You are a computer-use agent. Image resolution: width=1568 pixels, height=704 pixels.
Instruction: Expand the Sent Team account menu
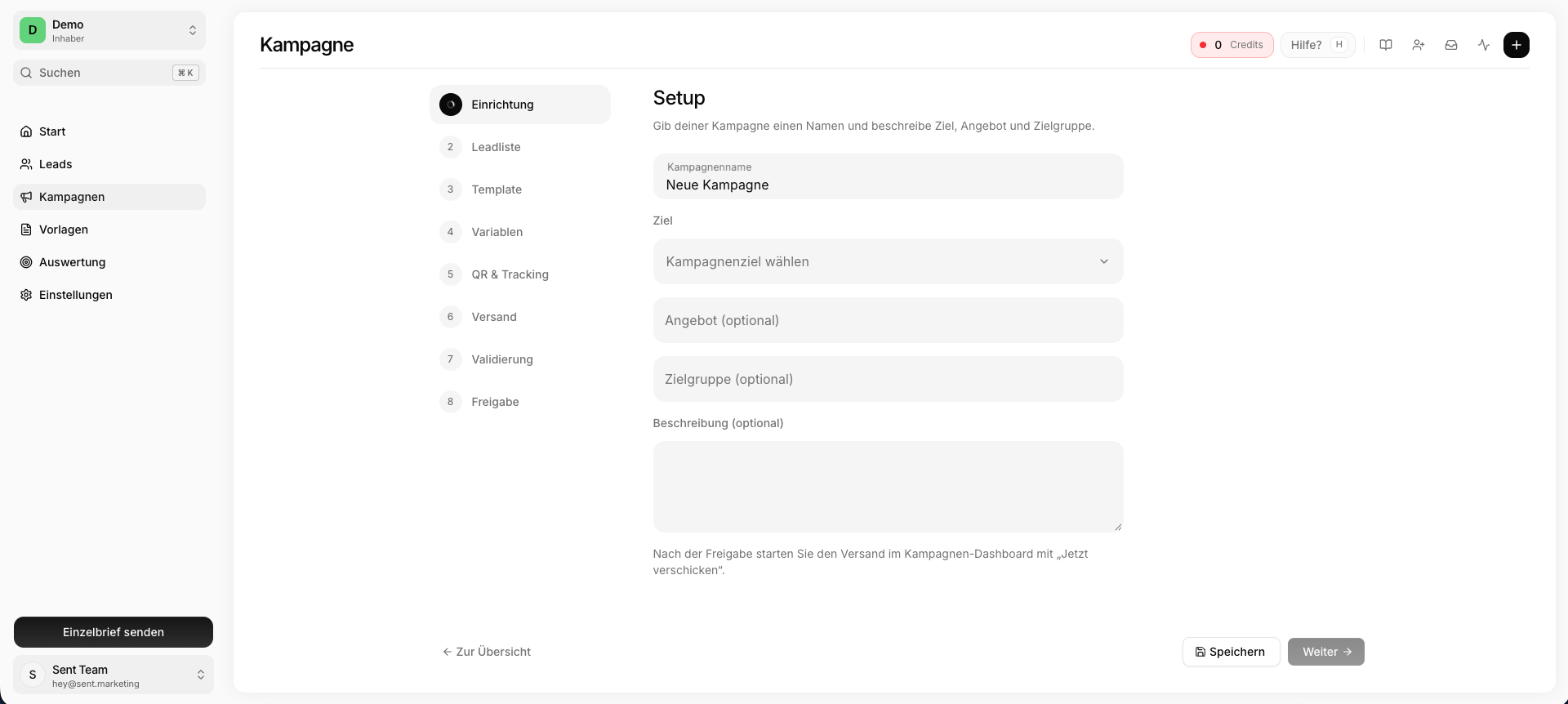click(201, 675)
